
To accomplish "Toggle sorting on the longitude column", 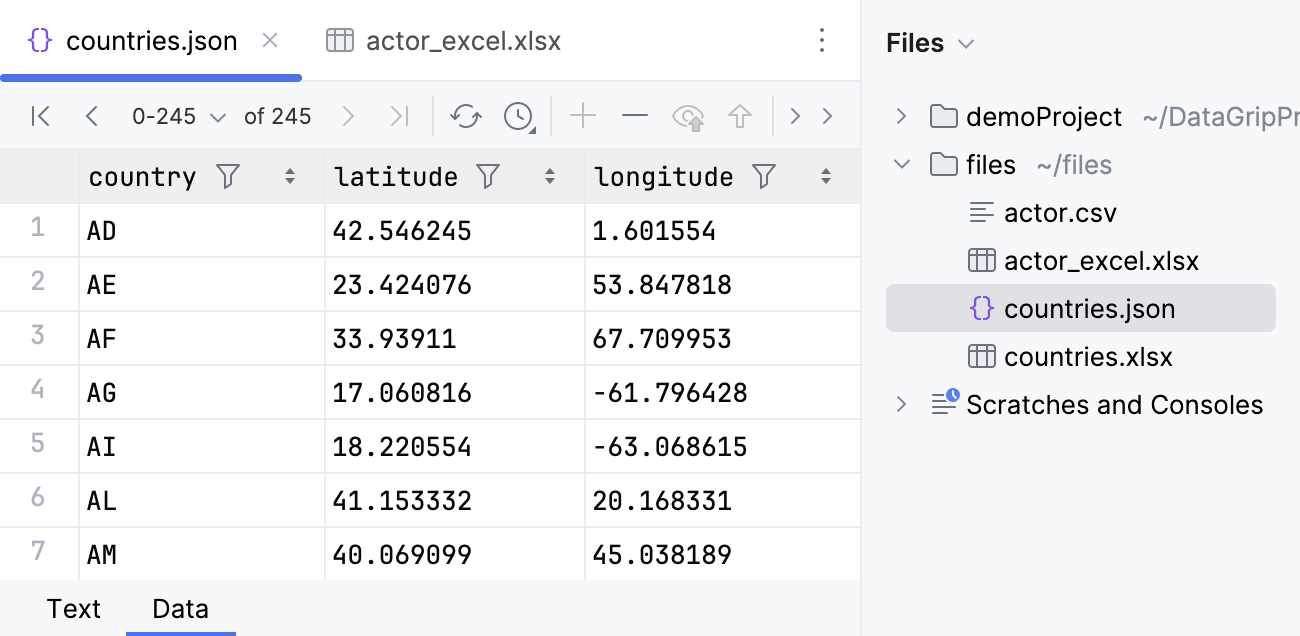I will (x=825, y=176).
